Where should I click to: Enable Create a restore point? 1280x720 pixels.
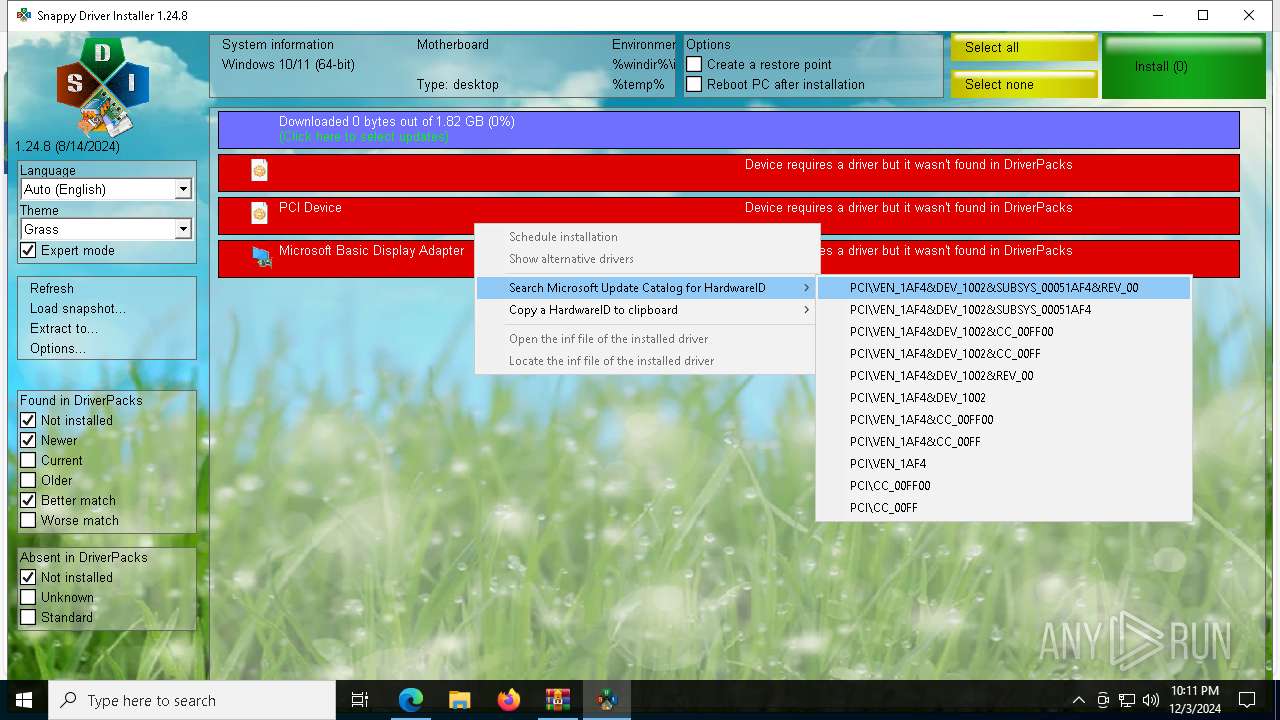694,64
